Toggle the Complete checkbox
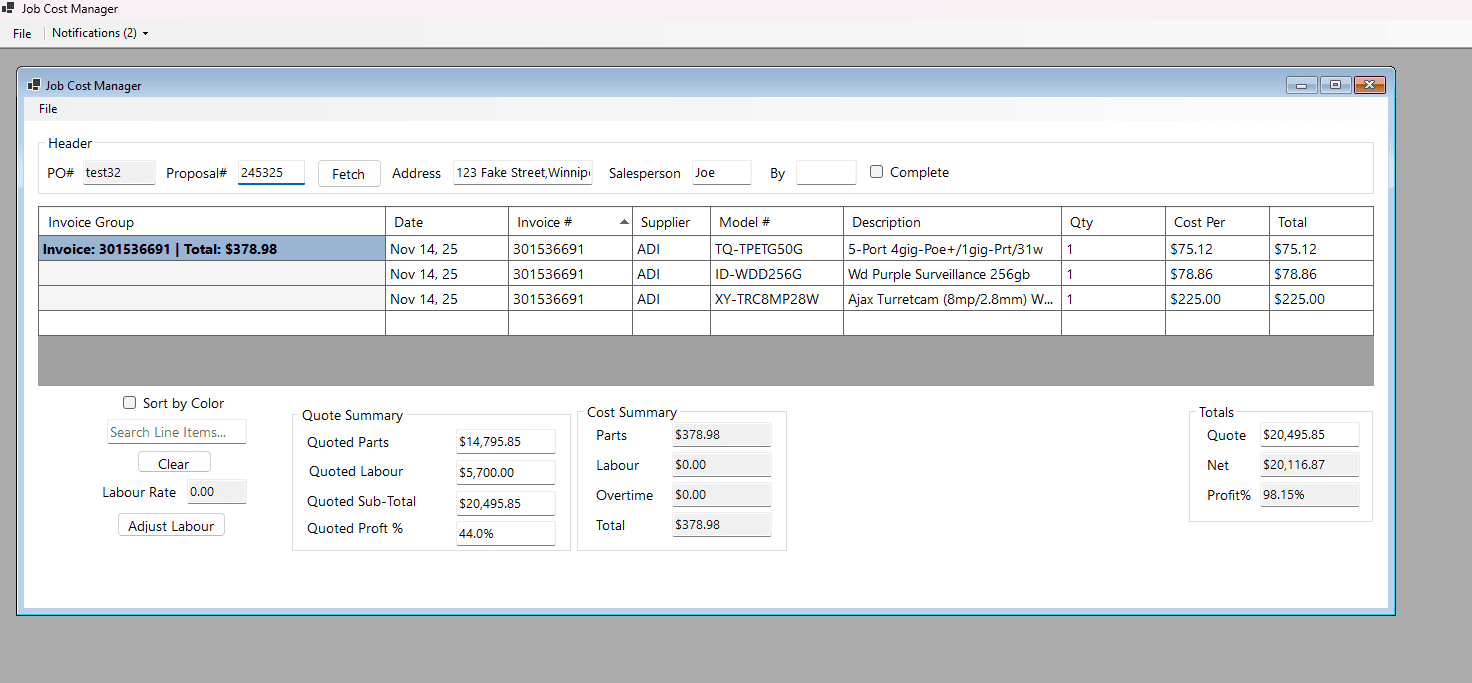Screen dimensions: 1472x683 point(877,172)
